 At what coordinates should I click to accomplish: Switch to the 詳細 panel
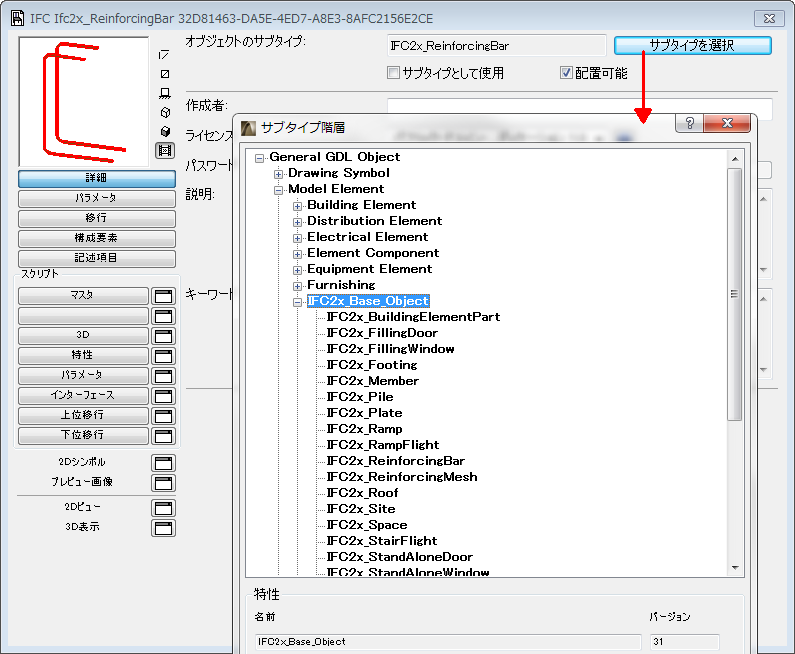coord(97,178)
